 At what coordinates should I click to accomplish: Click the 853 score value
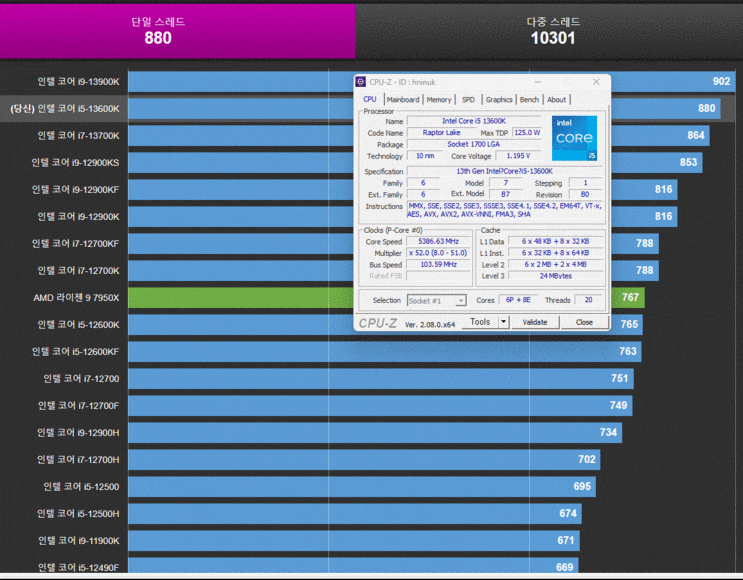(x=688, y=163)
